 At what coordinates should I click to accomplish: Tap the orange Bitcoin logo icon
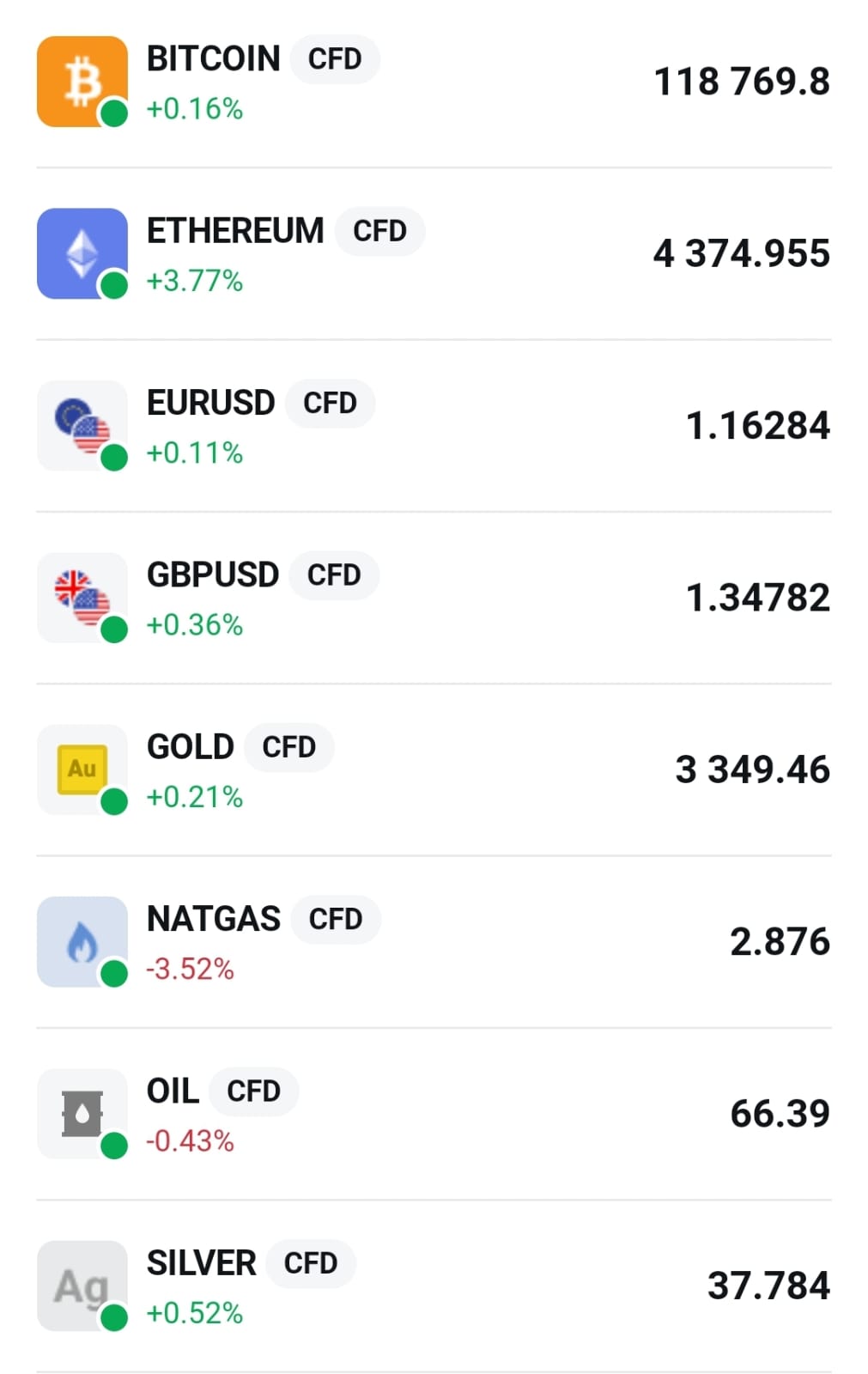click(x=82, y=82)
